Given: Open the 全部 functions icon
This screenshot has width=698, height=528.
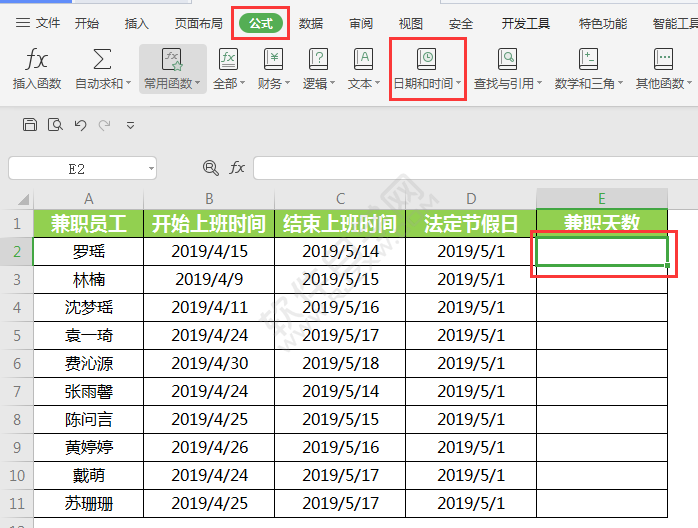Looking at the screenshot, I should point(228,59).
